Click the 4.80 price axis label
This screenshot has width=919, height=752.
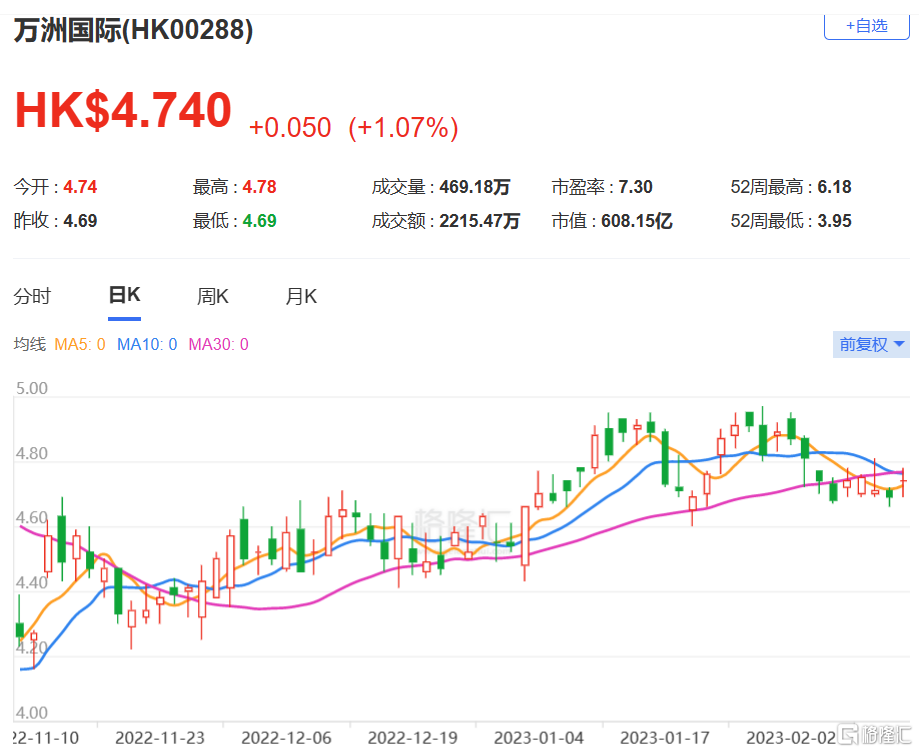pos(32,453)
